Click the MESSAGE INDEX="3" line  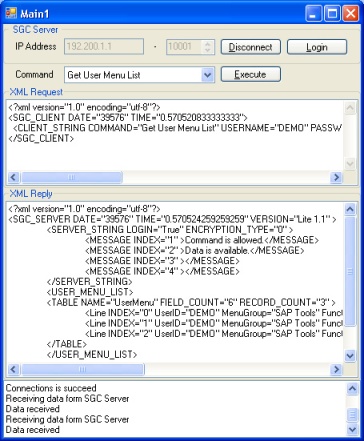pos(162,260)
